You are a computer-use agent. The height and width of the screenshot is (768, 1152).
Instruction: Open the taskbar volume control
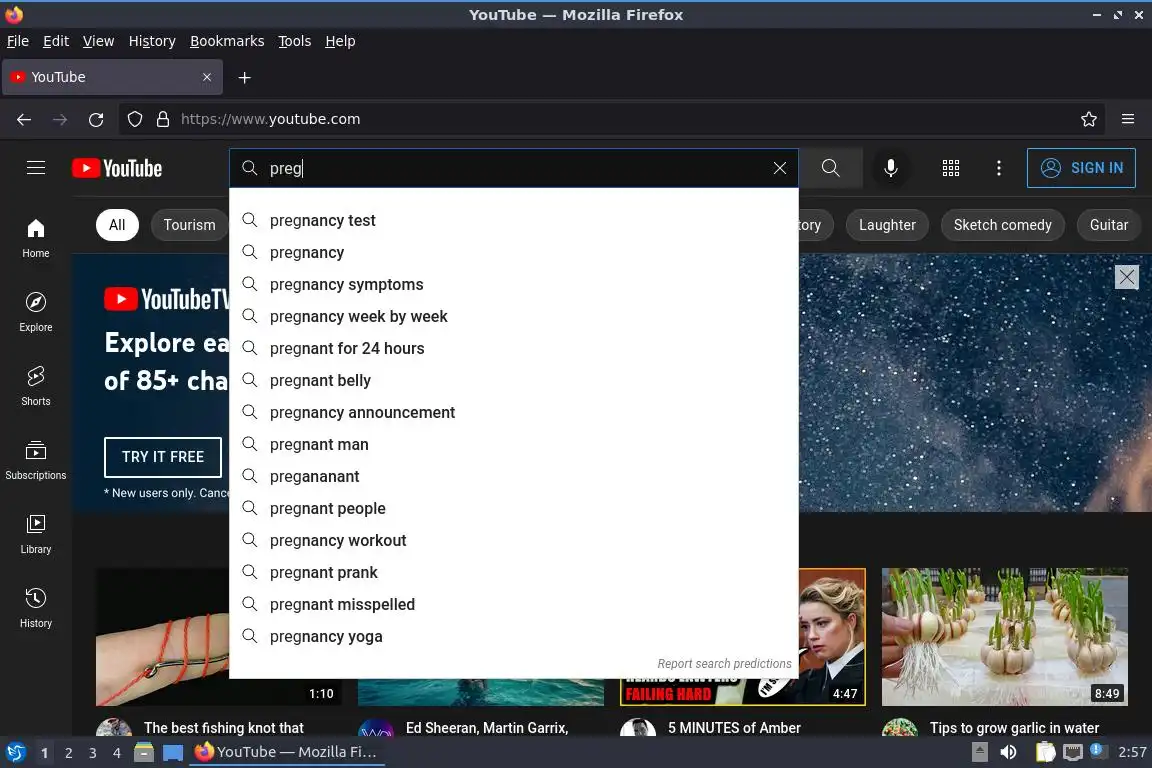(1008, 752)
